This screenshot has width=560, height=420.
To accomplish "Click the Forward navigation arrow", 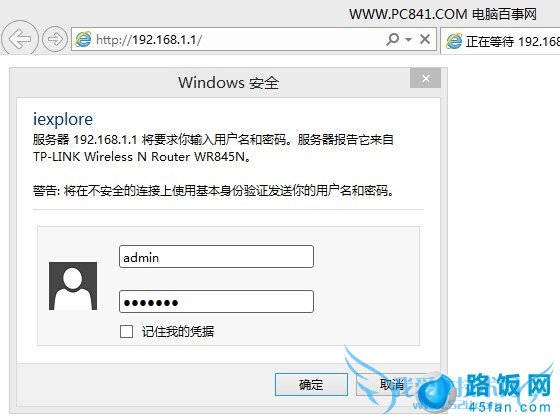I will click(55, 39).
